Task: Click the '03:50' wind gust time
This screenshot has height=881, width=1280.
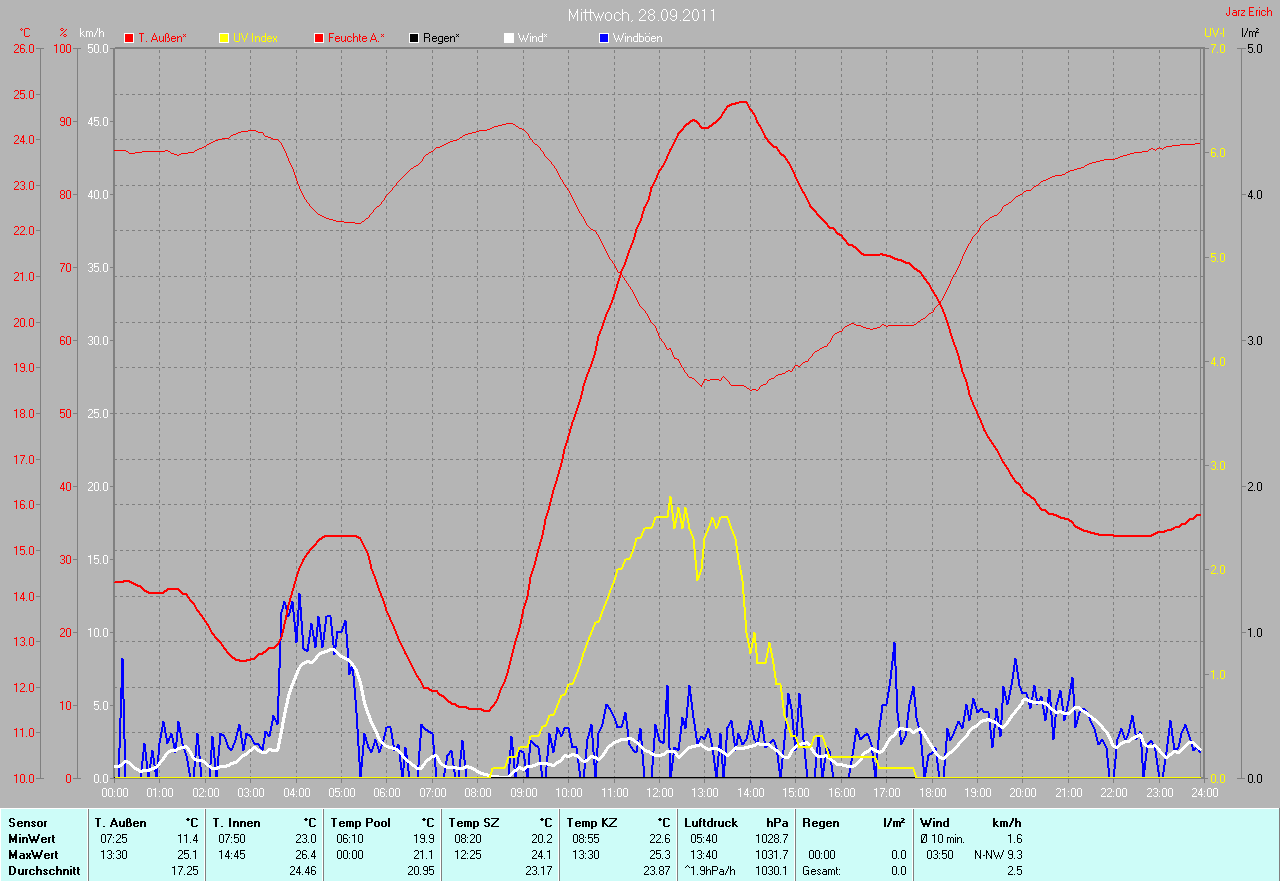Action: pos(940,855)
